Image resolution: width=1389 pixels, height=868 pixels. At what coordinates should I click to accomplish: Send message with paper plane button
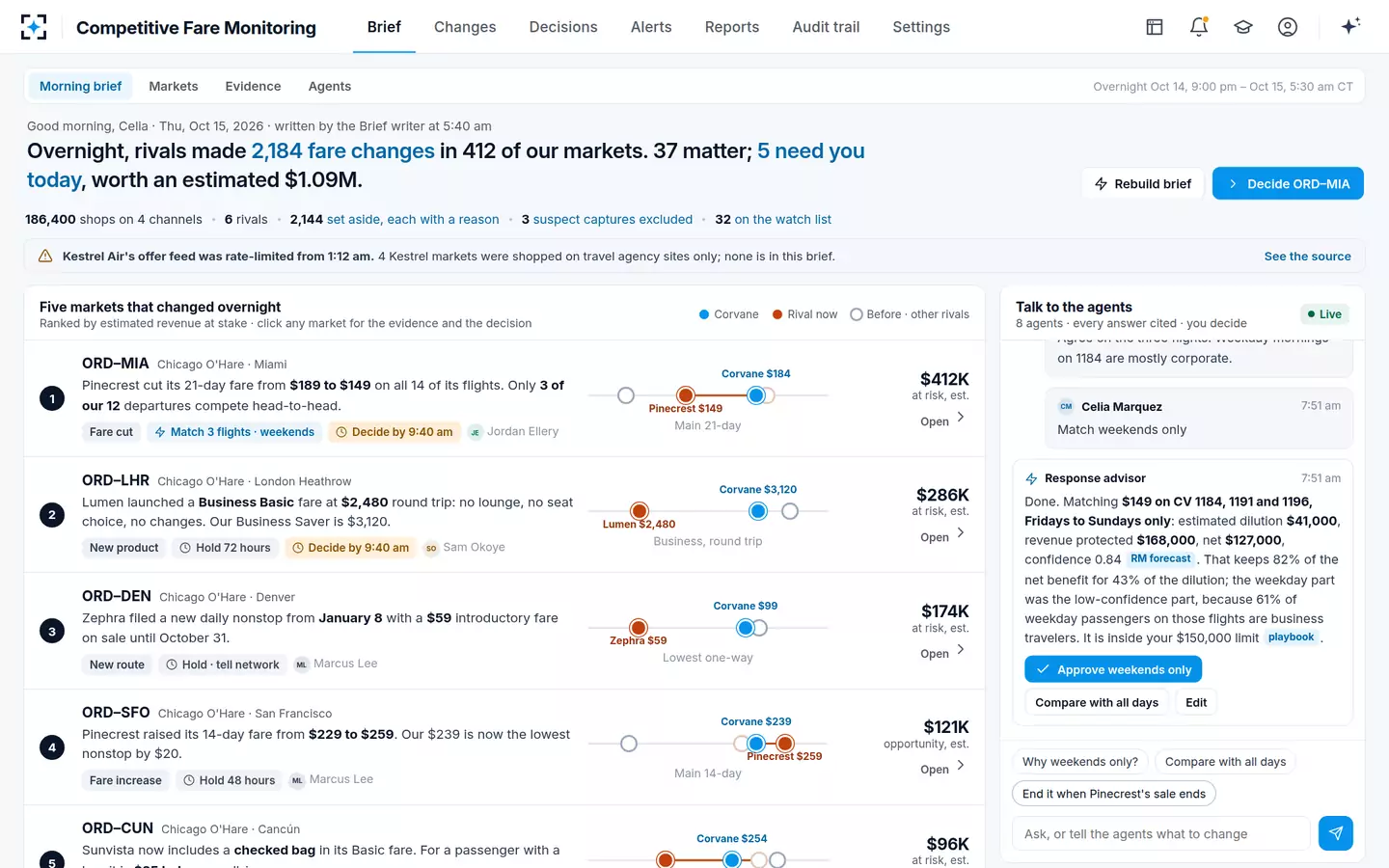tap(1336, 833)
